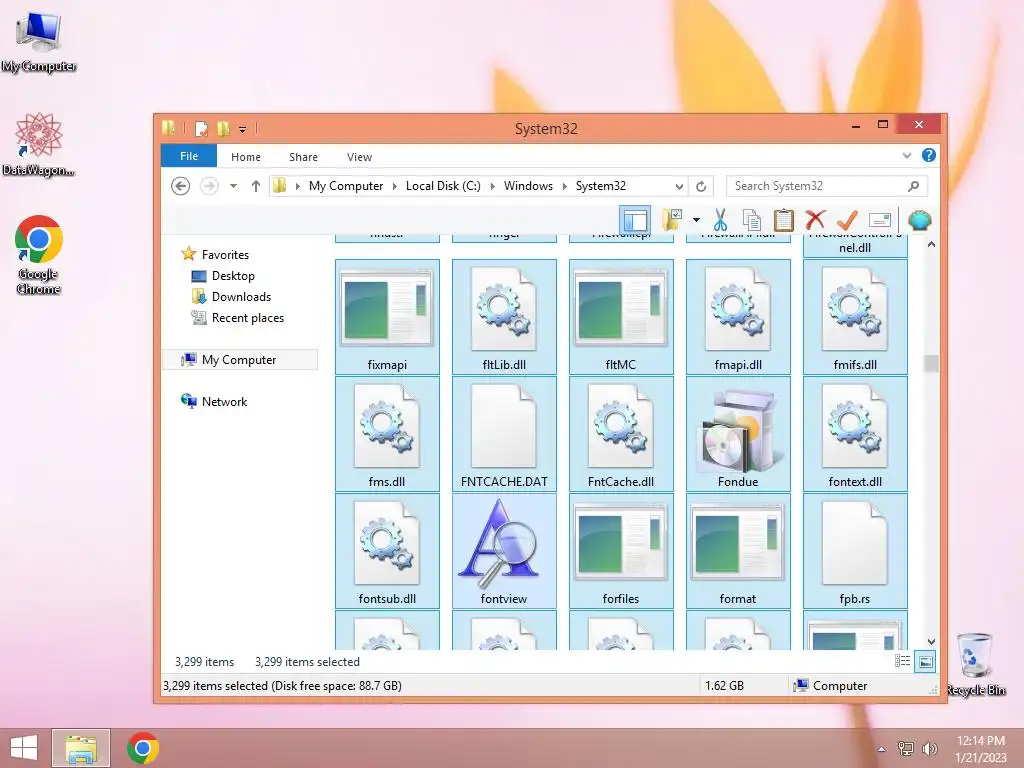Click the red X Delete icon
The height and width of the screenshot is (768, 1024).
tap(815, 220)
